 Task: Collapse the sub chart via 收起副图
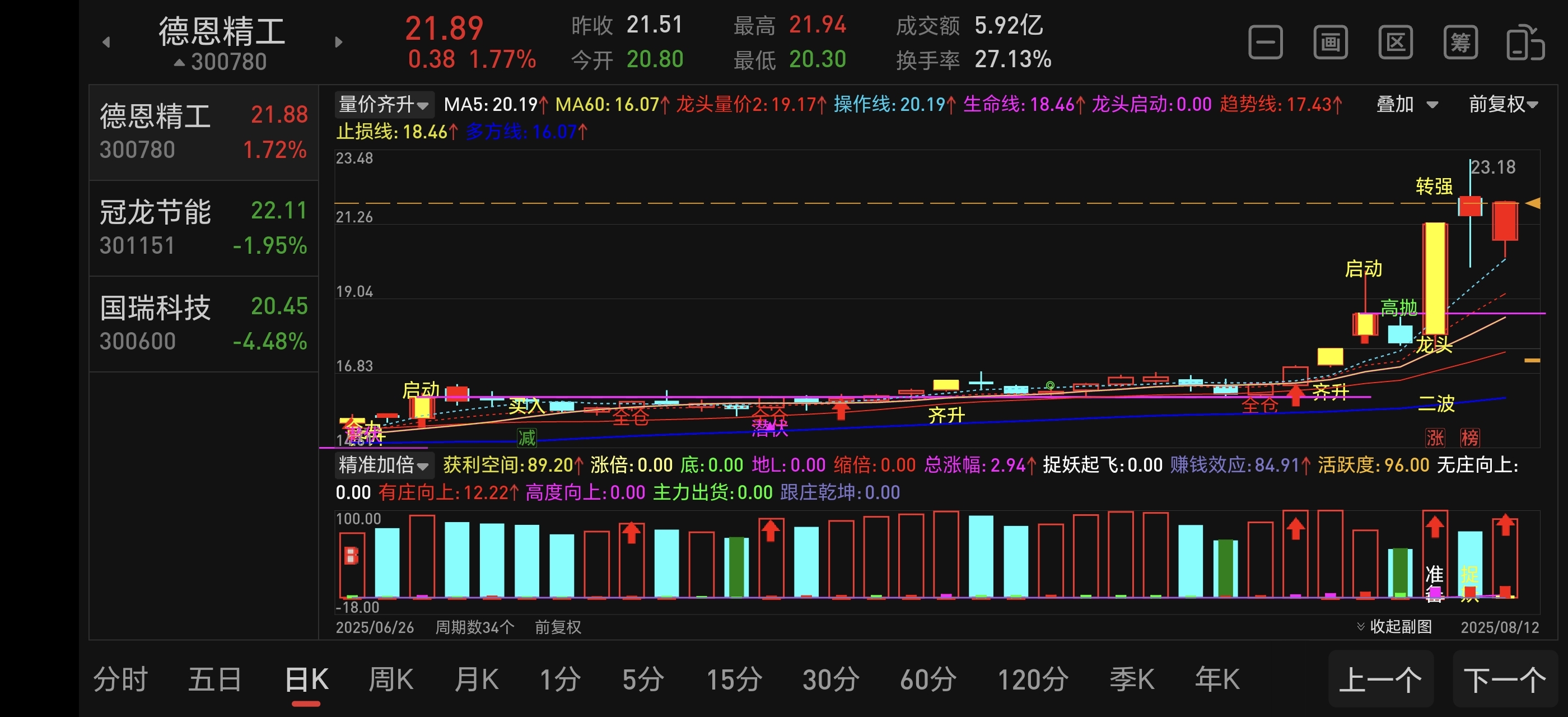pos(1394,626)
